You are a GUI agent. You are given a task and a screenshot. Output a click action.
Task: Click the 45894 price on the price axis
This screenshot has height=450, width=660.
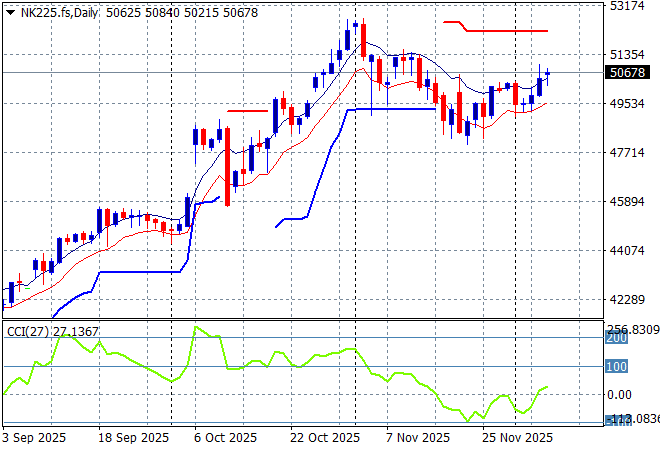tap(626, 202)
